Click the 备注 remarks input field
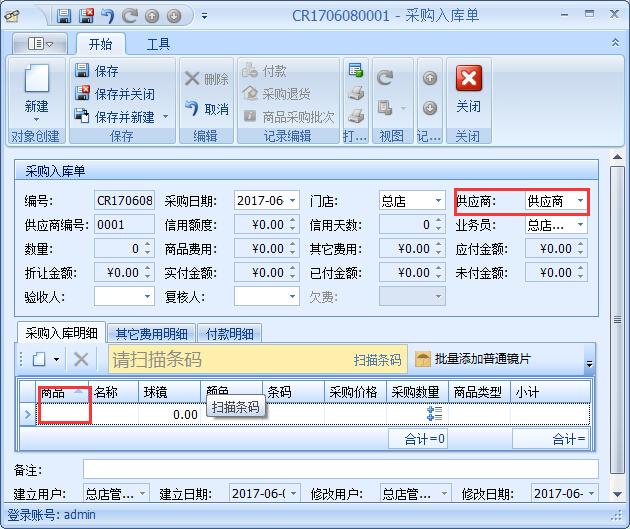630x529 pixels. pos(341,469)
